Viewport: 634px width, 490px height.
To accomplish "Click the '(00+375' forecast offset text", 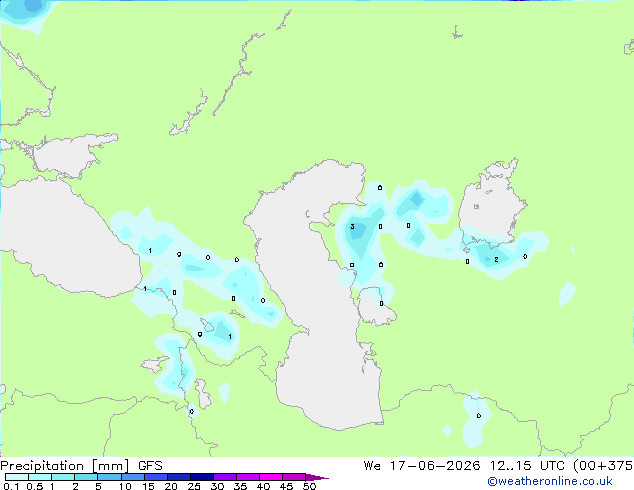I will point(603,466).
